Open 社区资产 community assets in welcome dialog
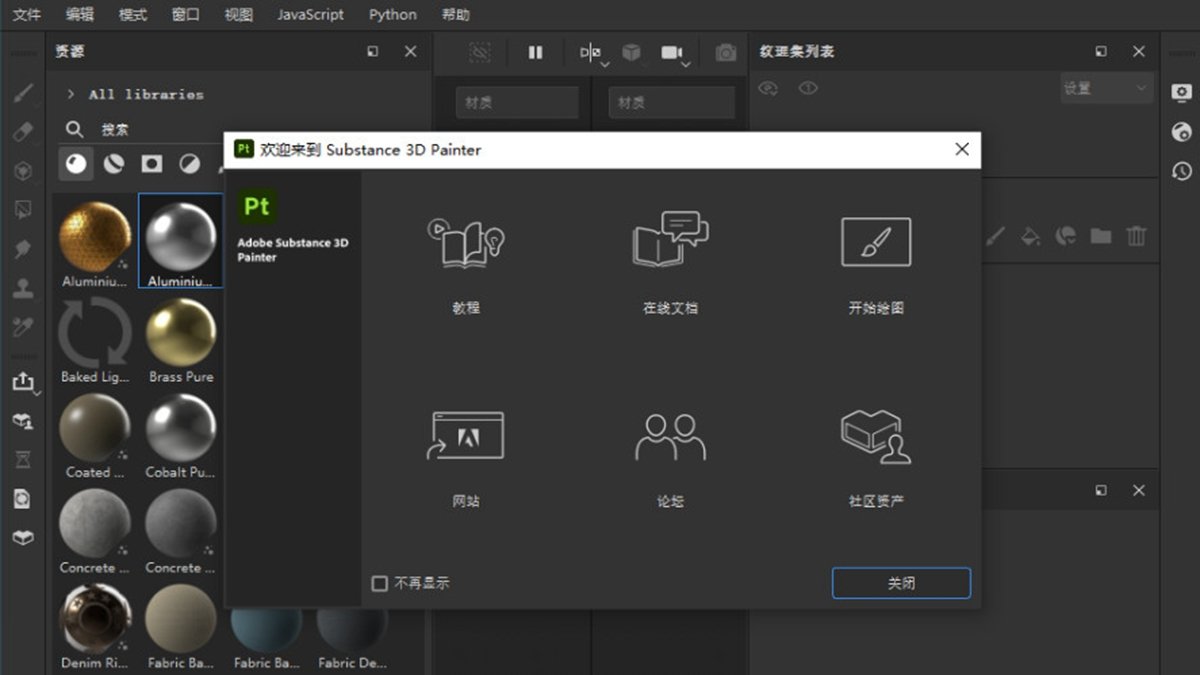Screen dimensions: 1200x675 point(876,437)
